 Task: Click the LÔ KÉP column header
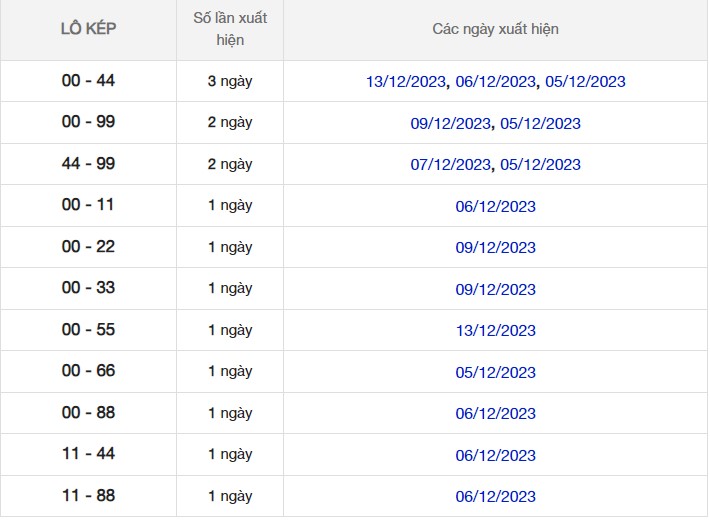(x=88, y=29)
